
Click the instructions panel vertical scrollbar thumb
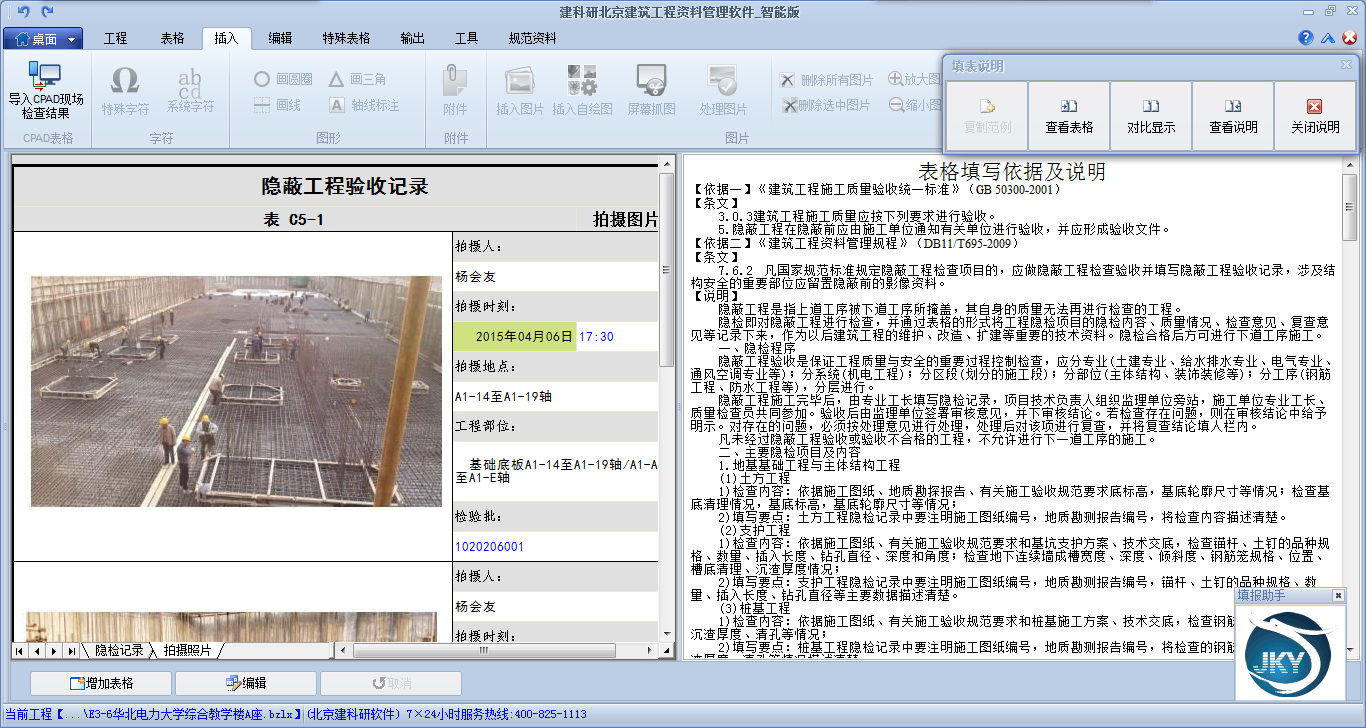[x=1349, y=205]
